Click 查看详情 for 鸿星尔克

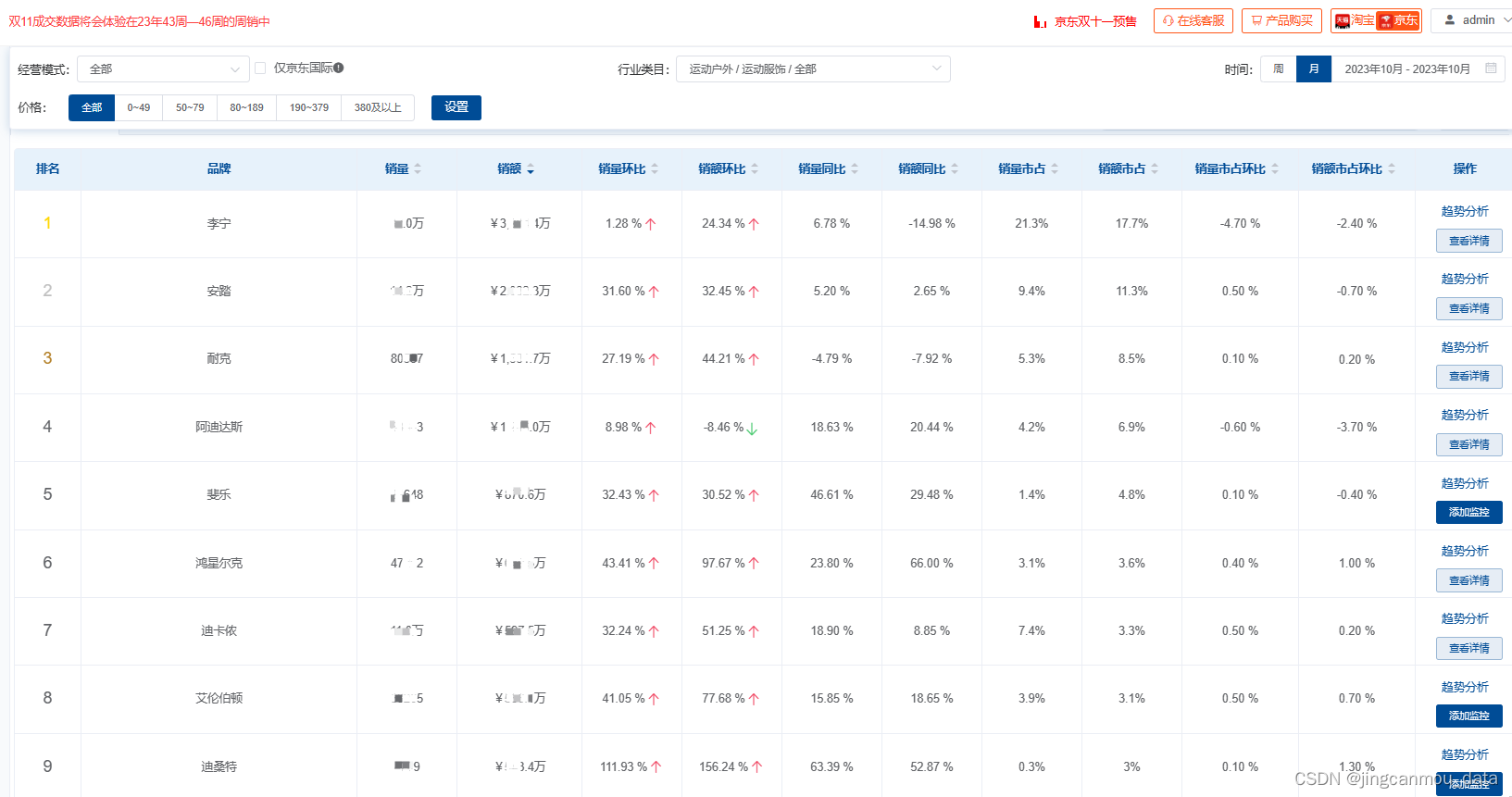1468,580
